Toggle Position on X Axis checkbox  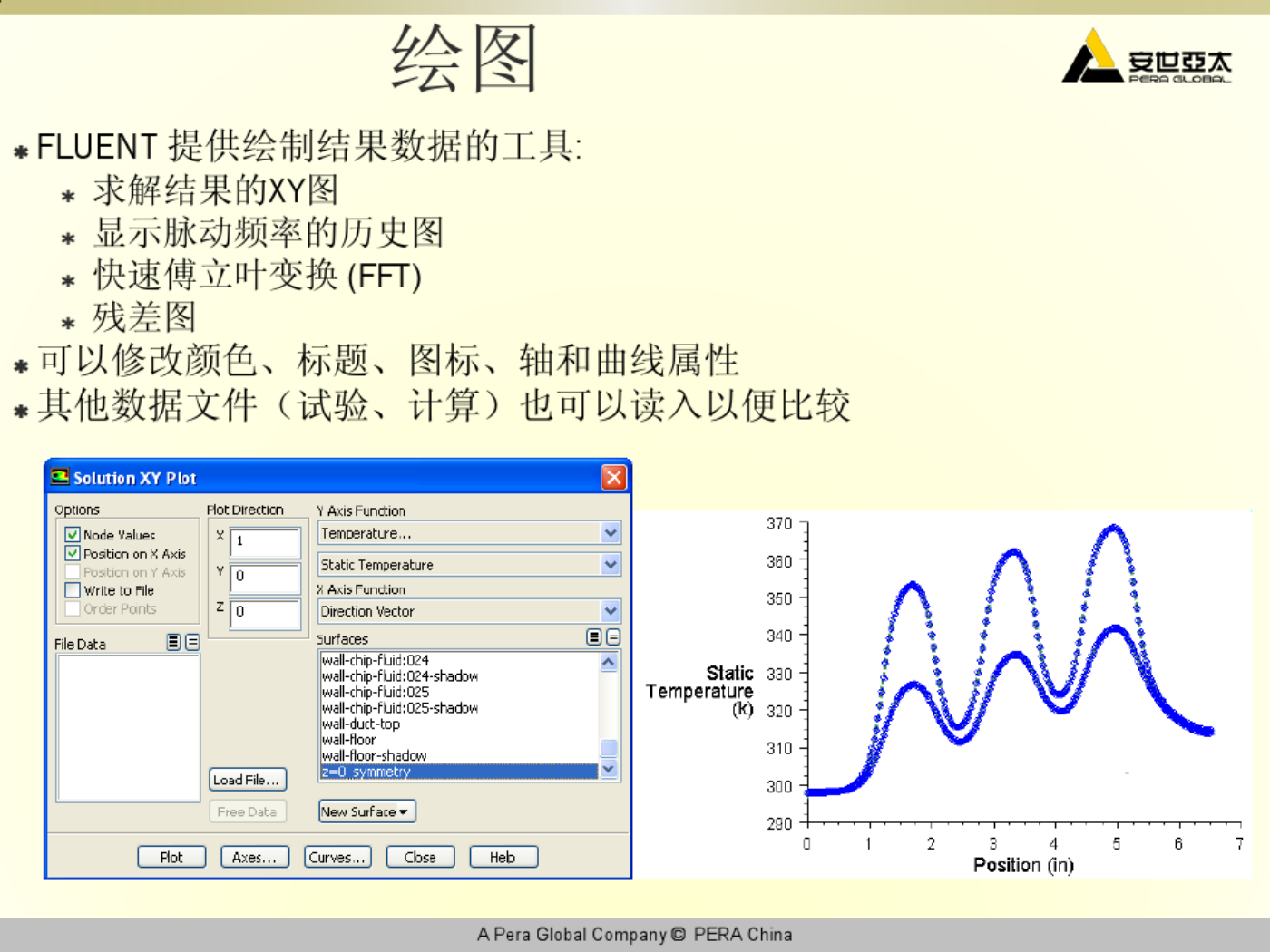(x=73, y=553)
